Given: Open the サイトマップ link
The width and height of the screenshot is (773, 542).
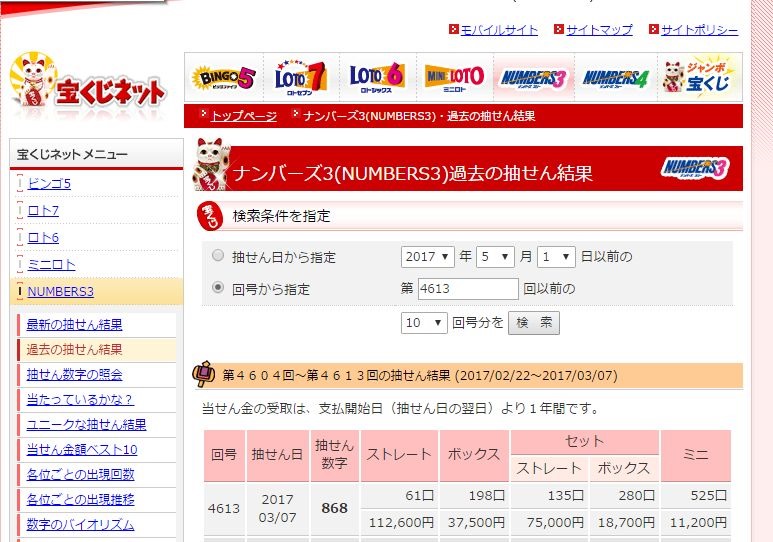Looking at the screenshot, I should [599, 30].
